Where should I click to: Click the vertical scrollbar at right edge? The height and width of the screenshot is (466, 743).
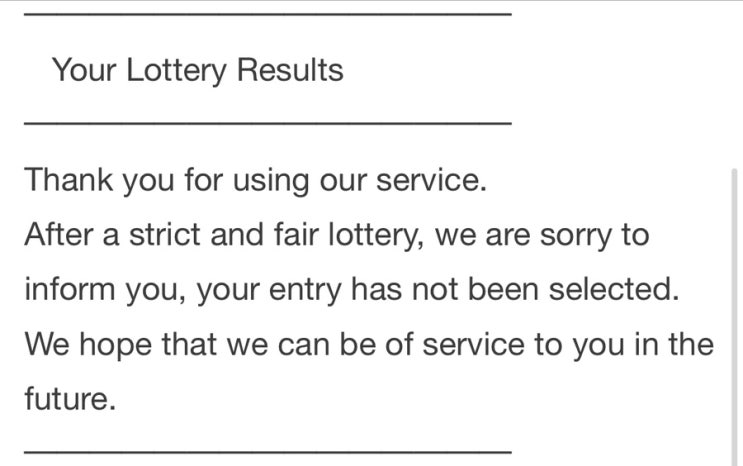click(x=735, y=317)
